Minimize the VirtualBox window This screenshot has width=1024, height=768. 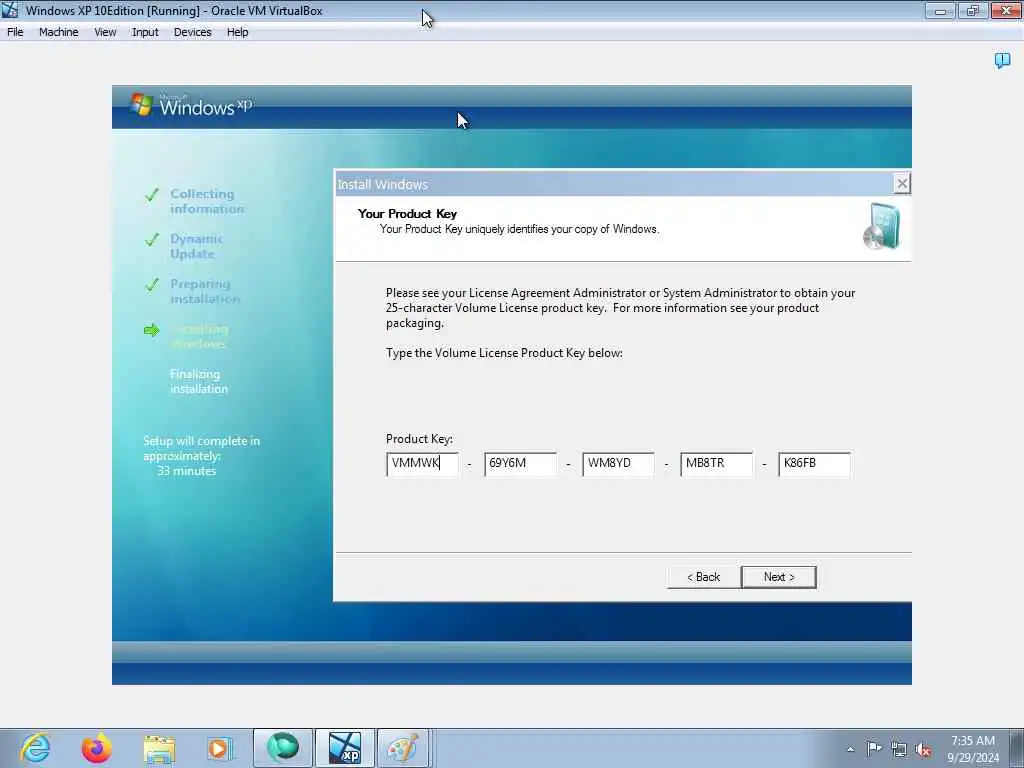[940, 10]
